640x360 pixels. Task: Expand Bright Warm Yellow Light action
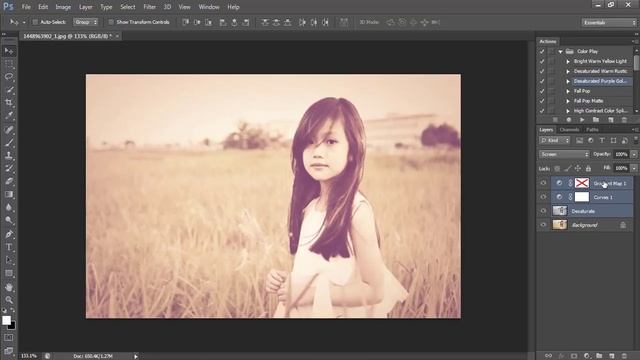[x=568, y=61]
